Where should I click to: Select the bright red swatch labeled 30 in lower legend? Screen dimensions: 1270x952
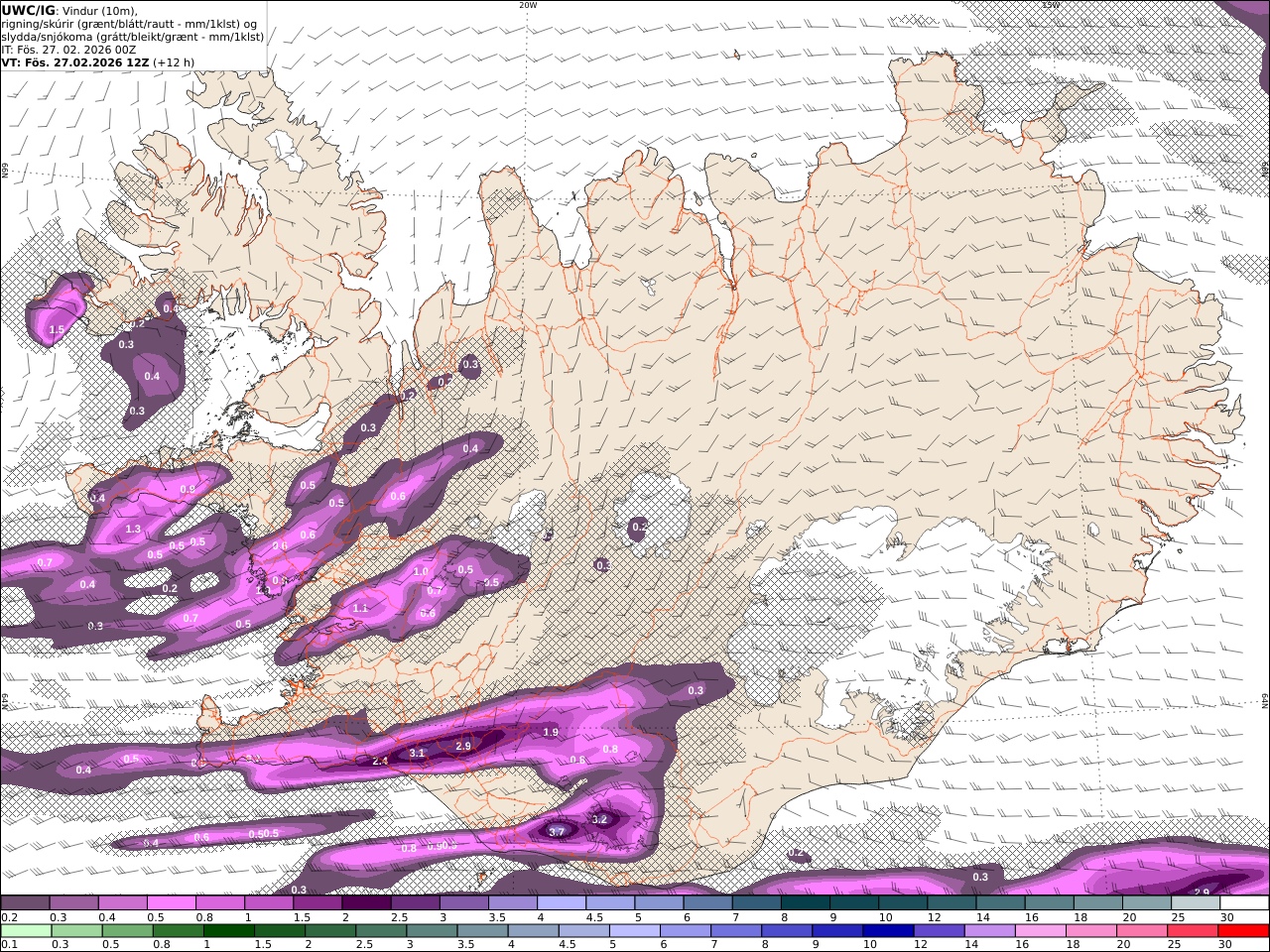pos(1242,931)
